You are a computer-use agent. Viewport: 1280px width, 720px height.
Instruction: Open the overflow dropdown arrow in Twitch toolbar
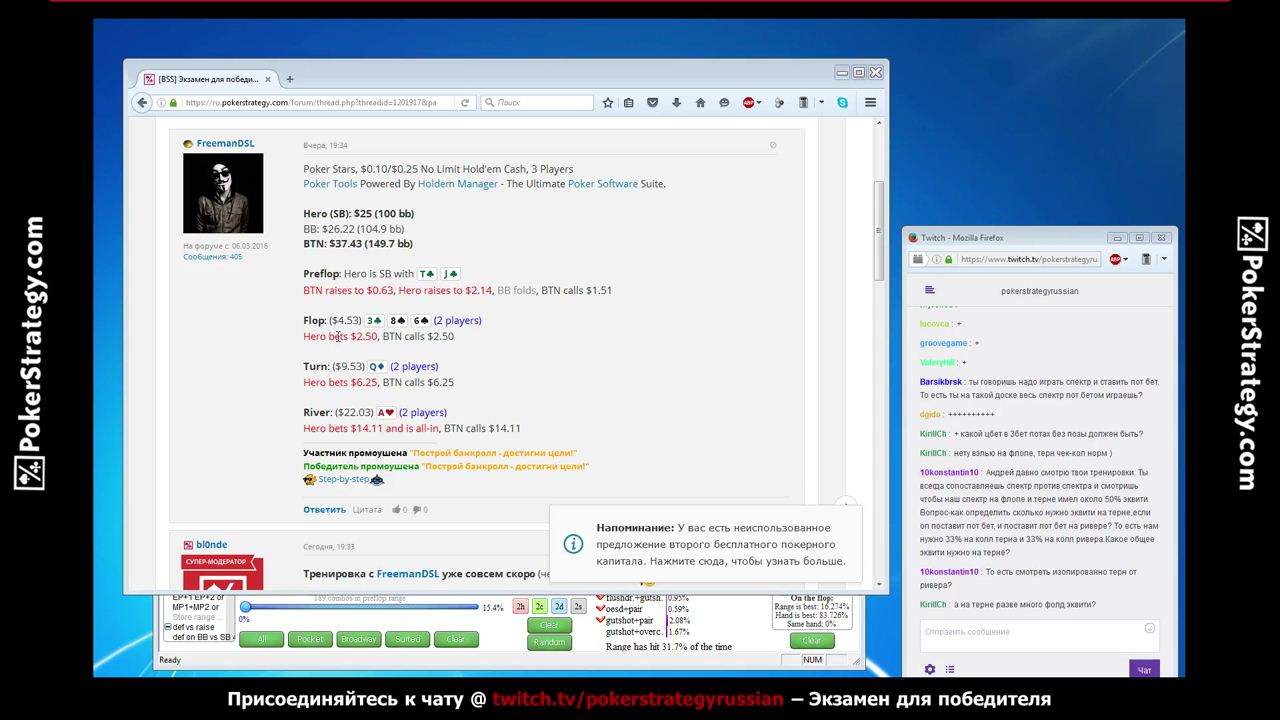click(1163, 259)
